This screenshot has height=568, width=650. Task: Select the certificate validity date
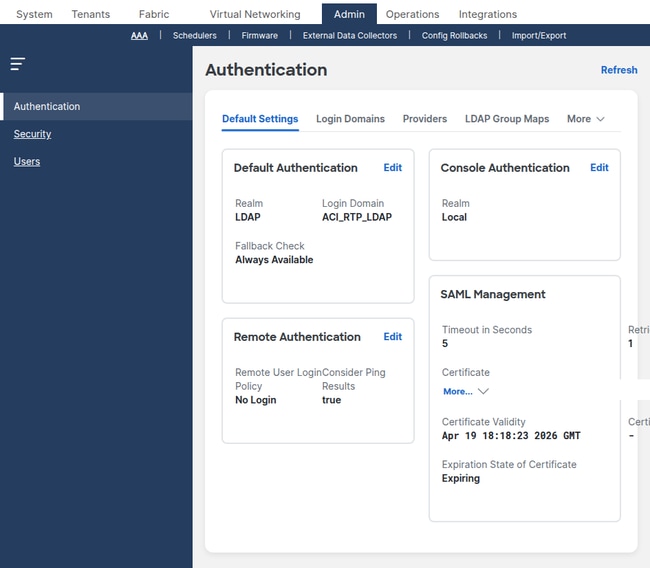coord(511,436)
